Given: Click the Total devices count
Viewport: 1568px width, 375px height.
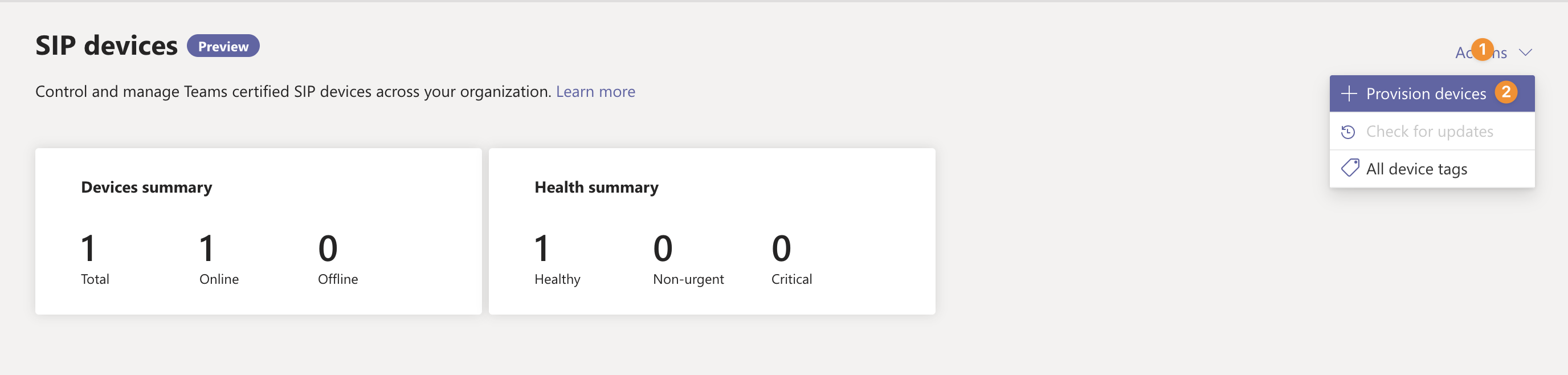Looking at the screenshot, I should click(88, 248).
